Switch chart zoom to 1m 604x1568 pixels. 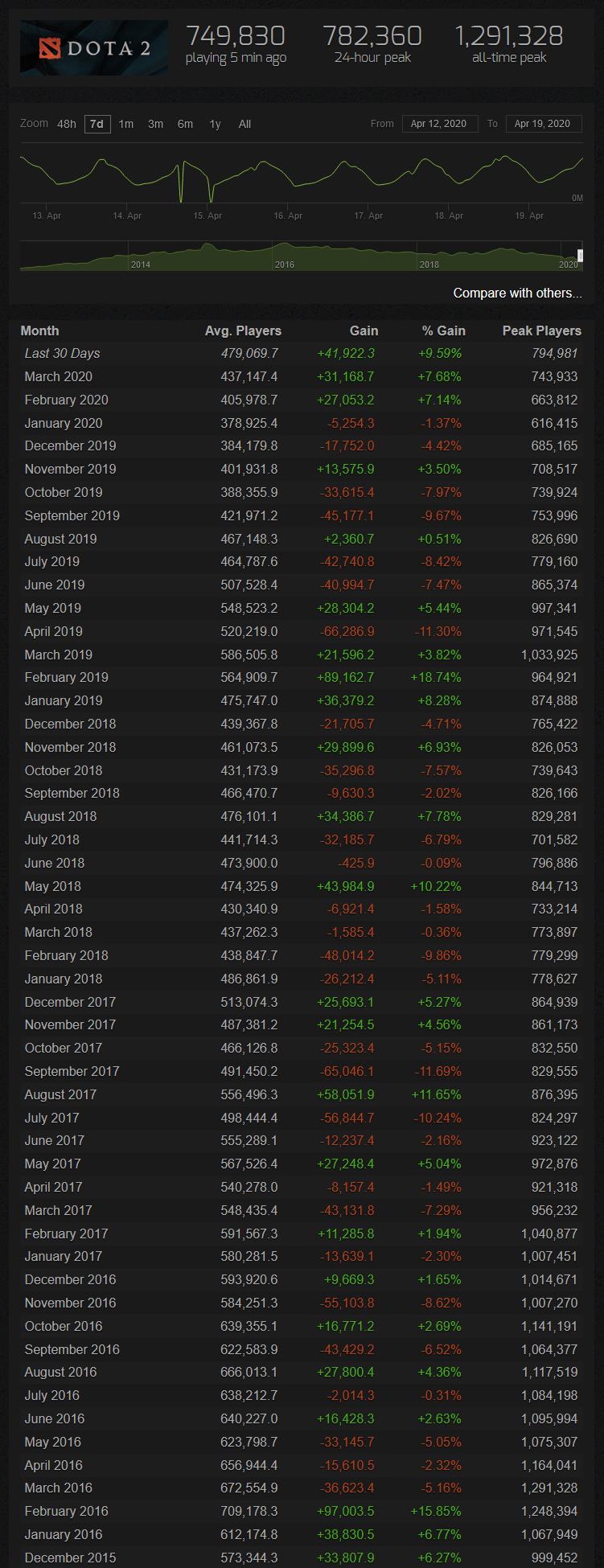point(126,124)
